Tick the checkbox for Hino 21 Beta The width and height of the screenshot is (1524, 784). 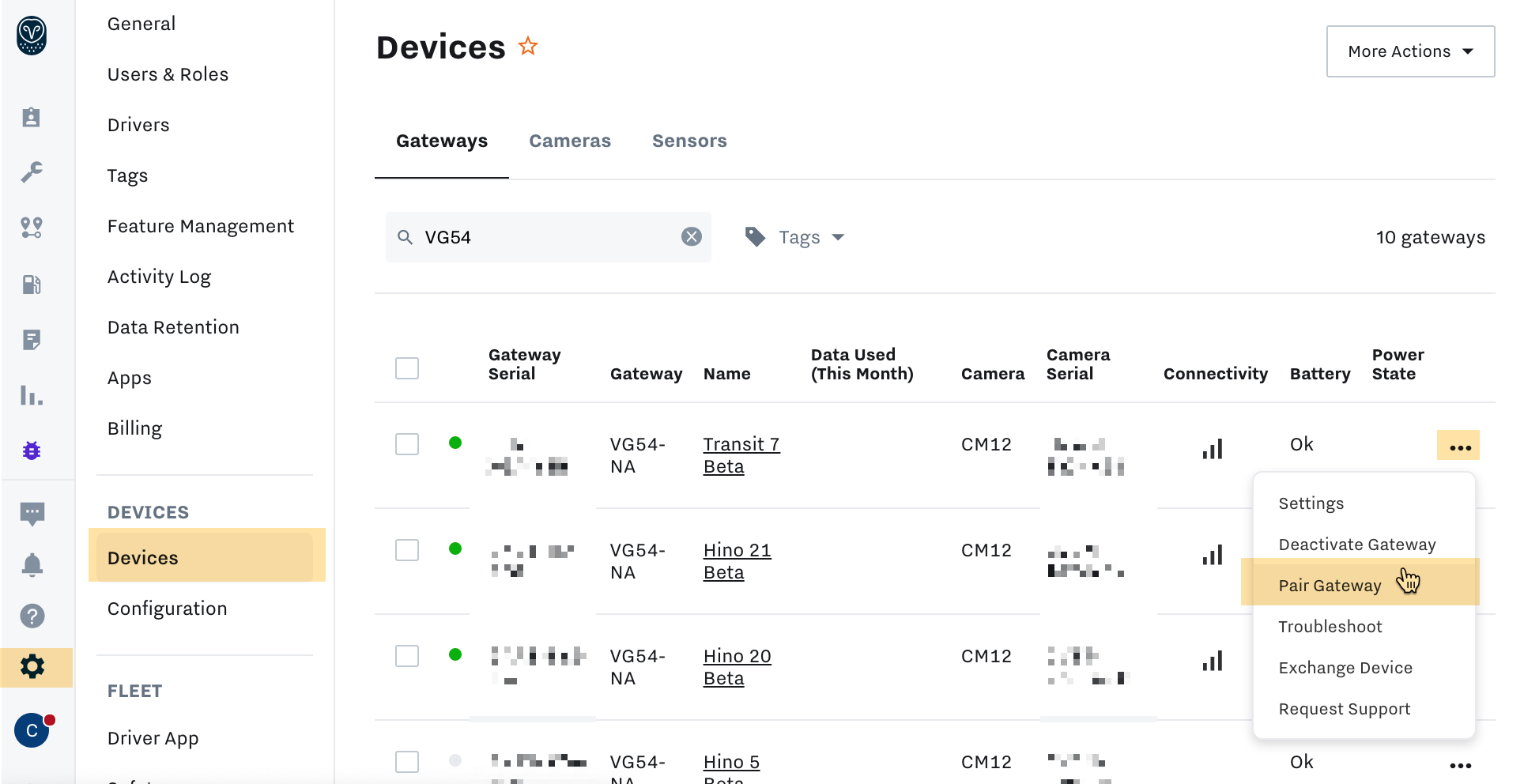click(x=407, y=550)
